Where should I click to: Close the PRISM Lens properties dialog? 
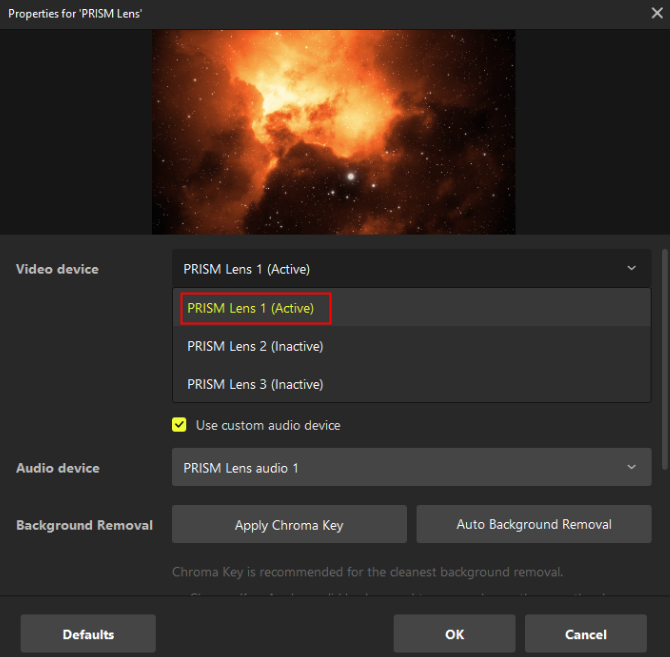tap(656, 13)
